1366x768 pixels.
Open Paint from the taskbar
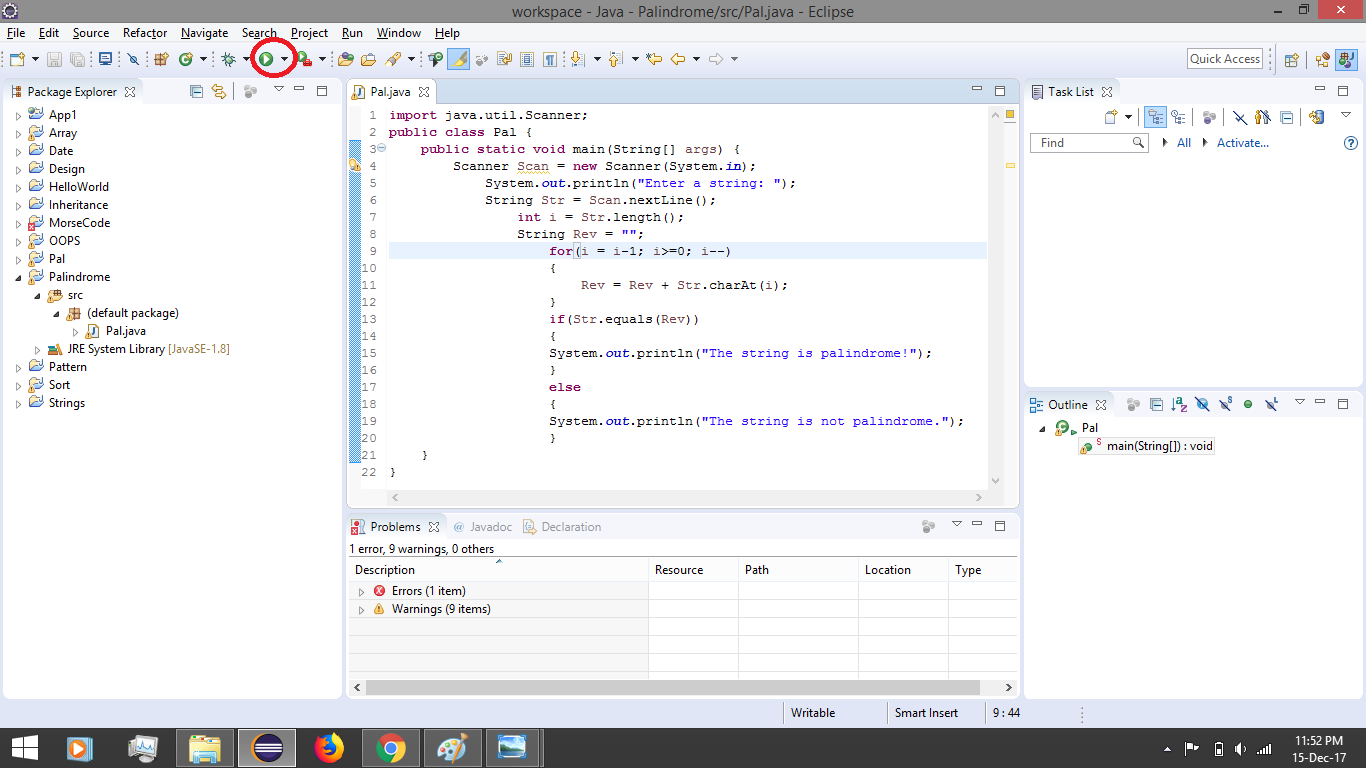(452, 747)
